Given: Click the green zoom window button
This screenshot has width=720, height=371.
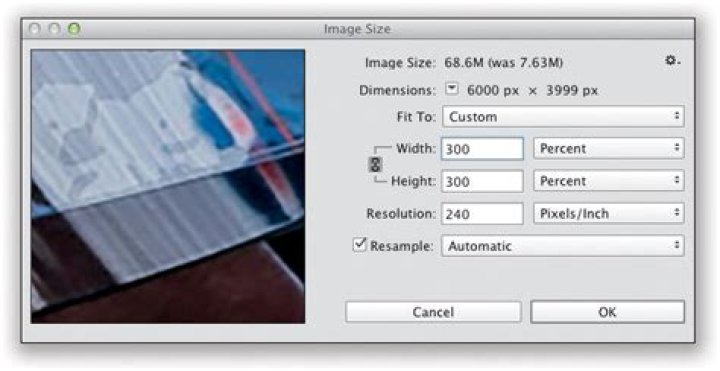Looking at the screenshot, I should point(74,29).
